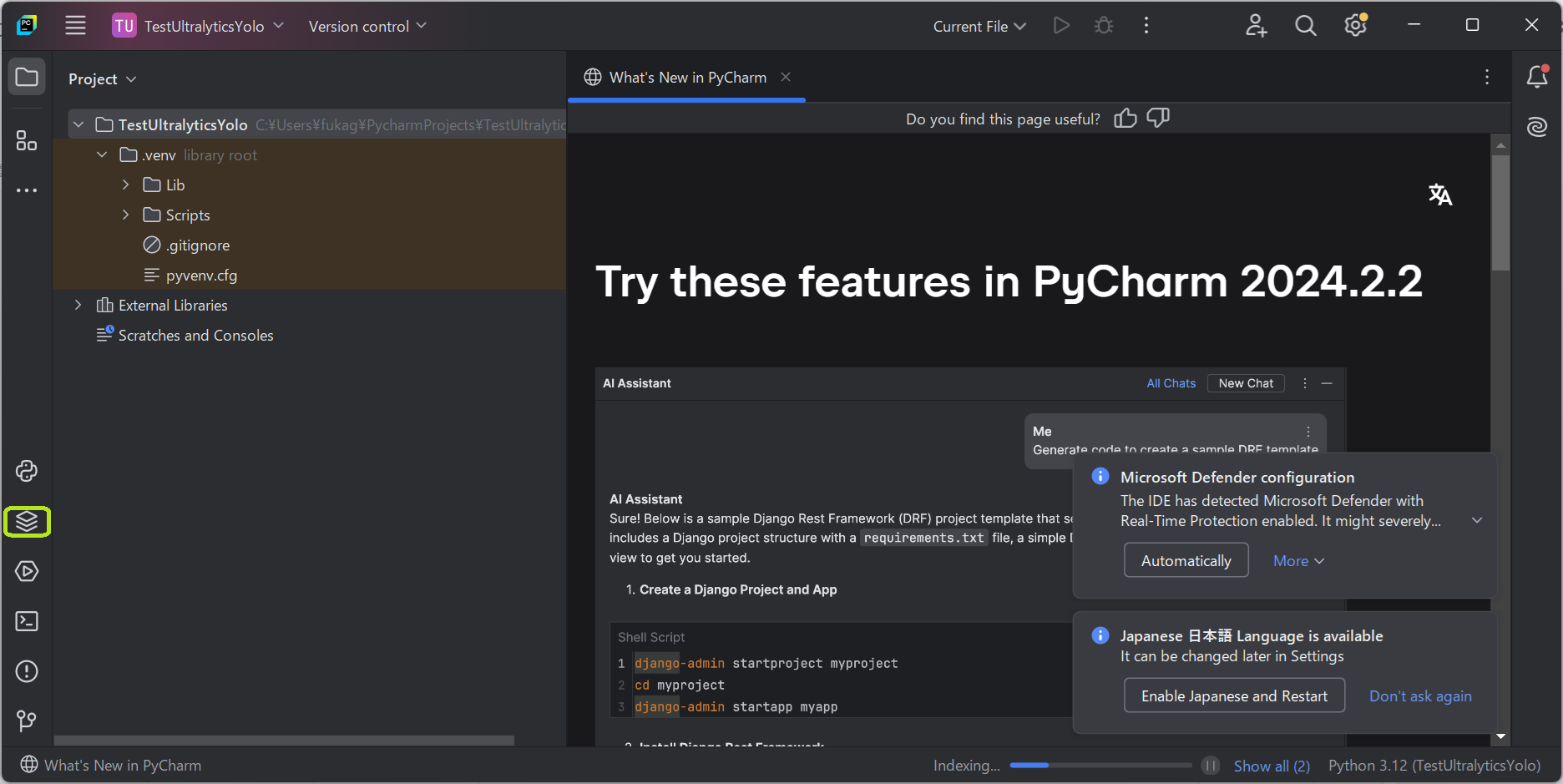The height and width of the screenshot is (784, 1563).
Task: Click What's New in PyCharm status bar
Action: (x=111, y=765)
